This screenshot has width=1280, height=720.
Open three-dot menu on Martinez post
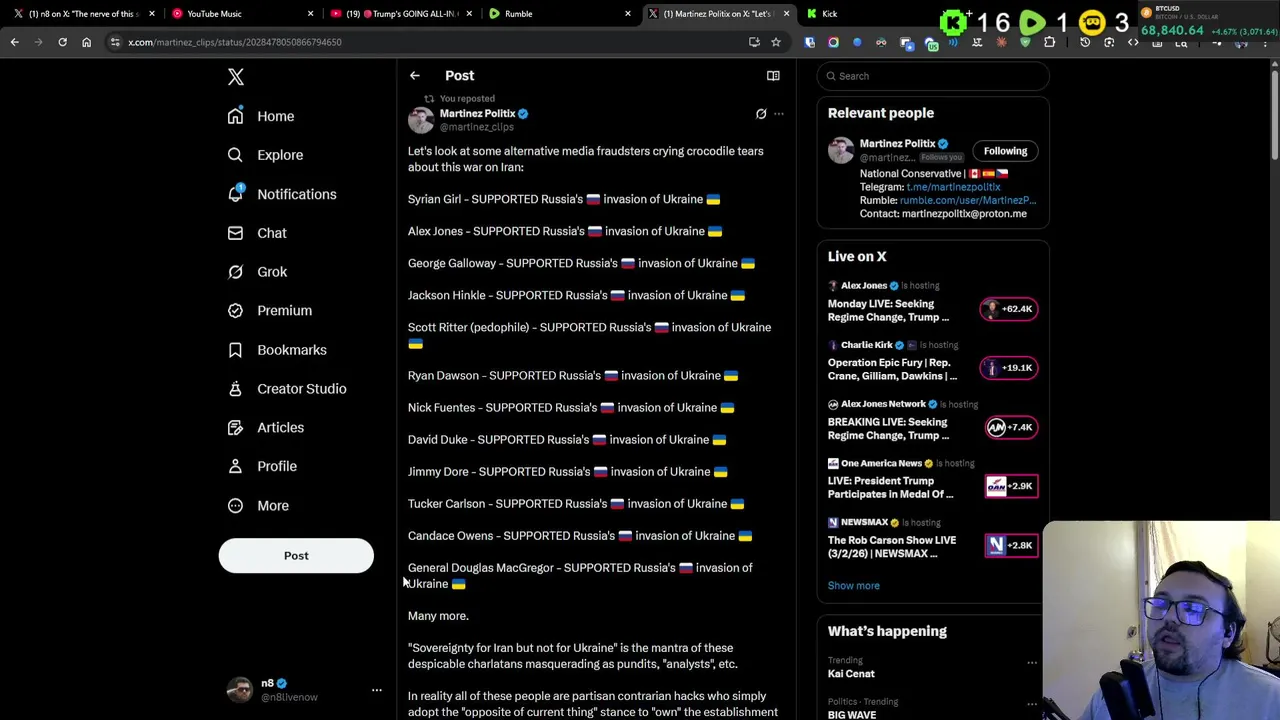click(x=779, y=114)
